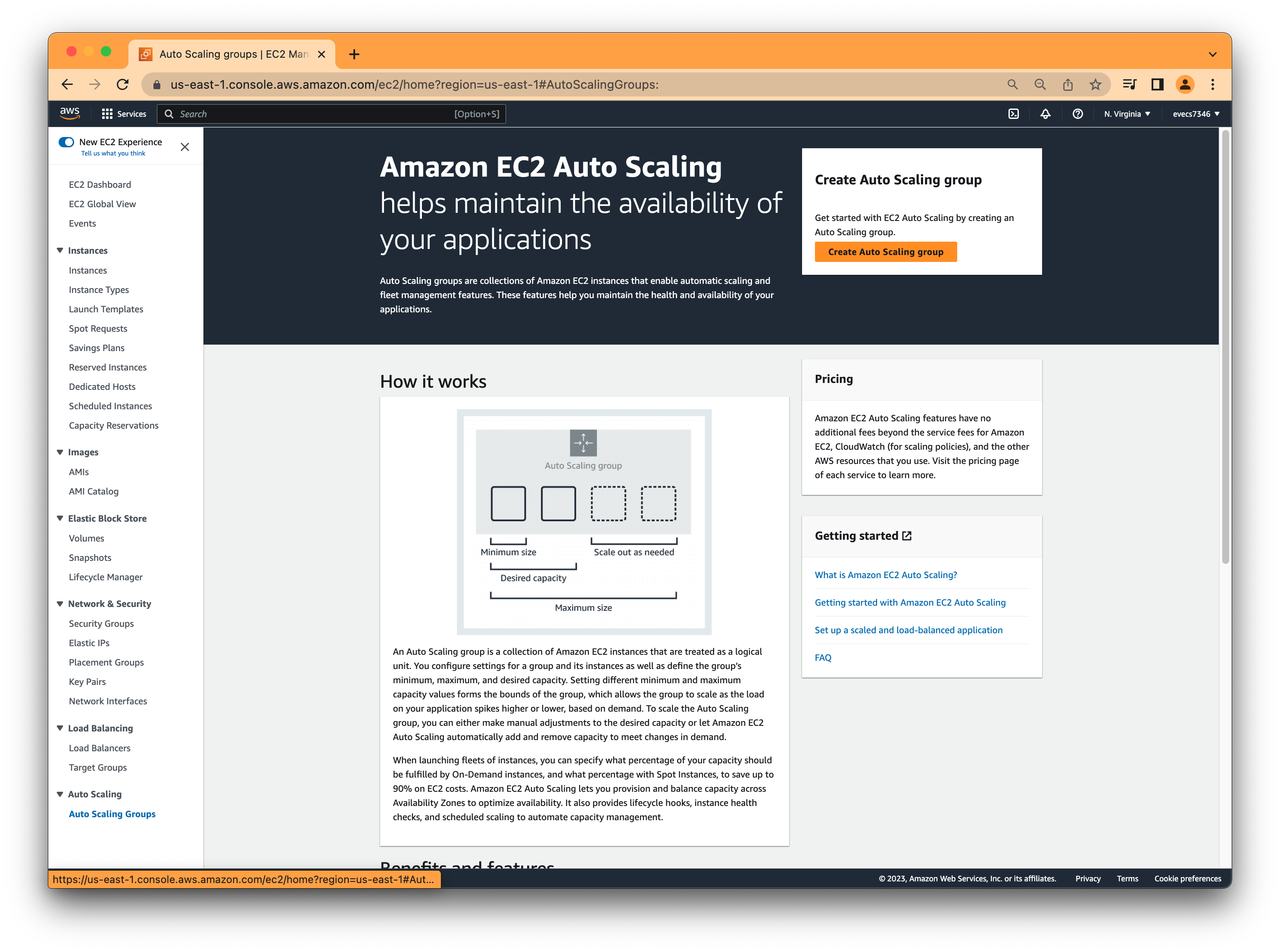Click the AWS account user profile icon
This screenshot has height=952, width=1280.
[1192, 113]
